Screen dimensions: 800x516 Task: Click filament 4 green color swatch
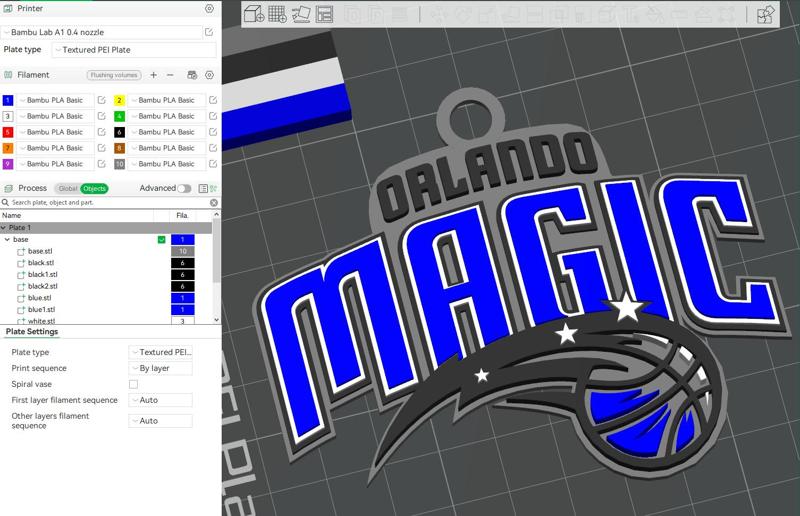click(119, 116)
